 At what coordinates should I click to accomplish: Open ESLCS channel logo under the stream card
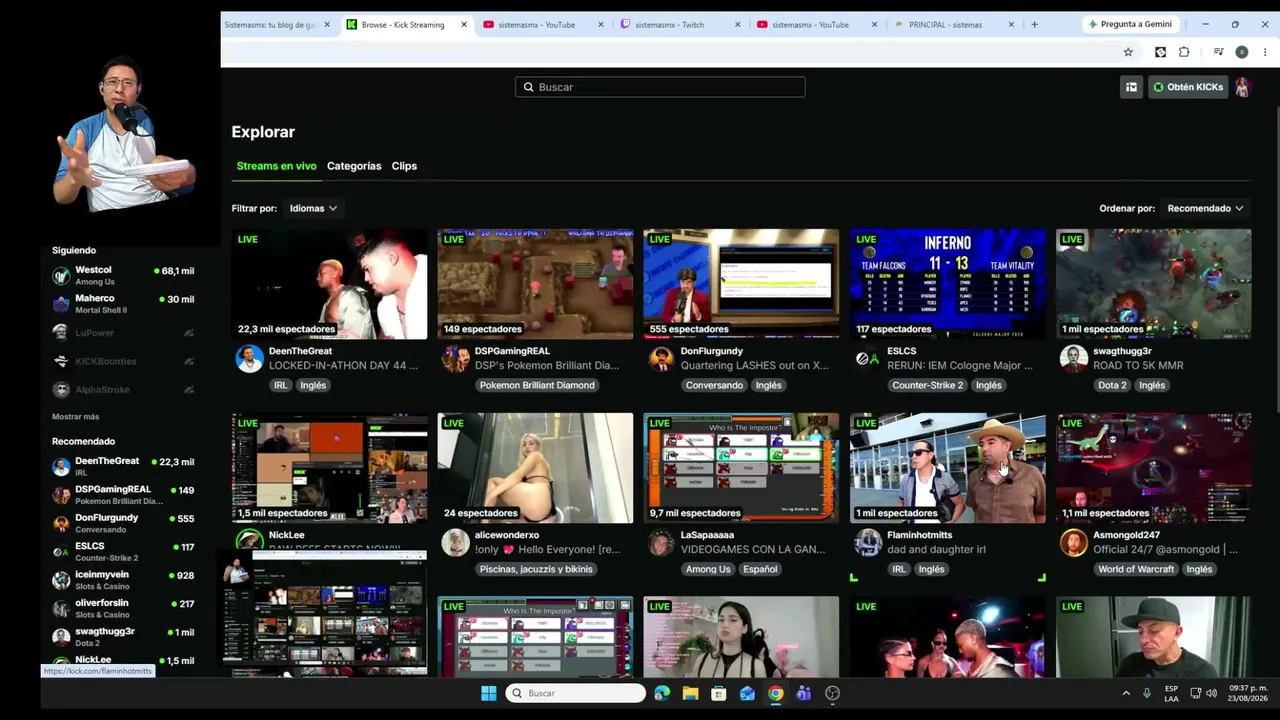[x=867, y=359]
